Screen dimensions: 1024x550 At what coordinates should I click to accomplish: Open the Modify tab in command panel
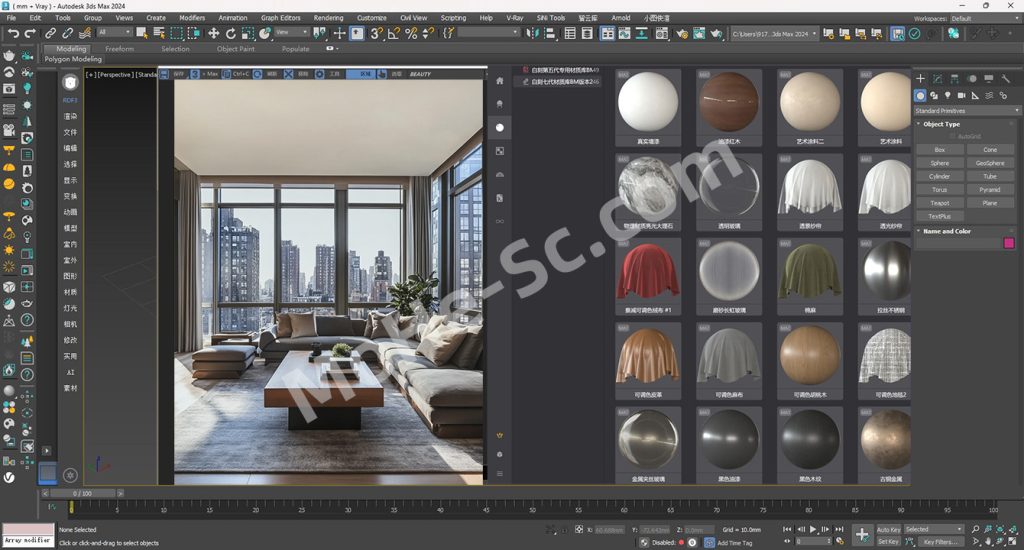pyautogui.click(x=936, y=79)
